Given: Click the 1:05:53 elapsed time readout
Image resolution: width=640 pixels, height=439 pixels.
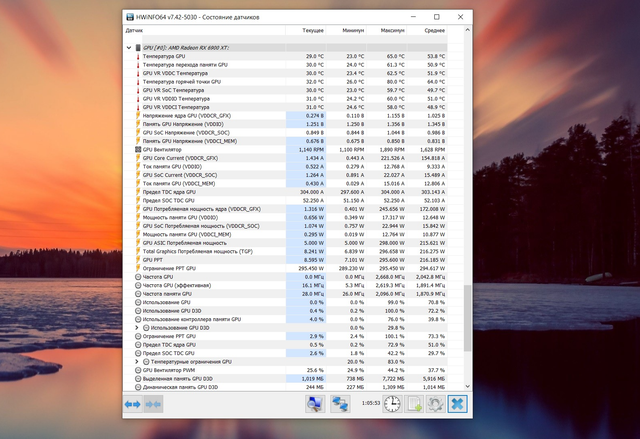Looking at the screenshot, I should [371, 403].
